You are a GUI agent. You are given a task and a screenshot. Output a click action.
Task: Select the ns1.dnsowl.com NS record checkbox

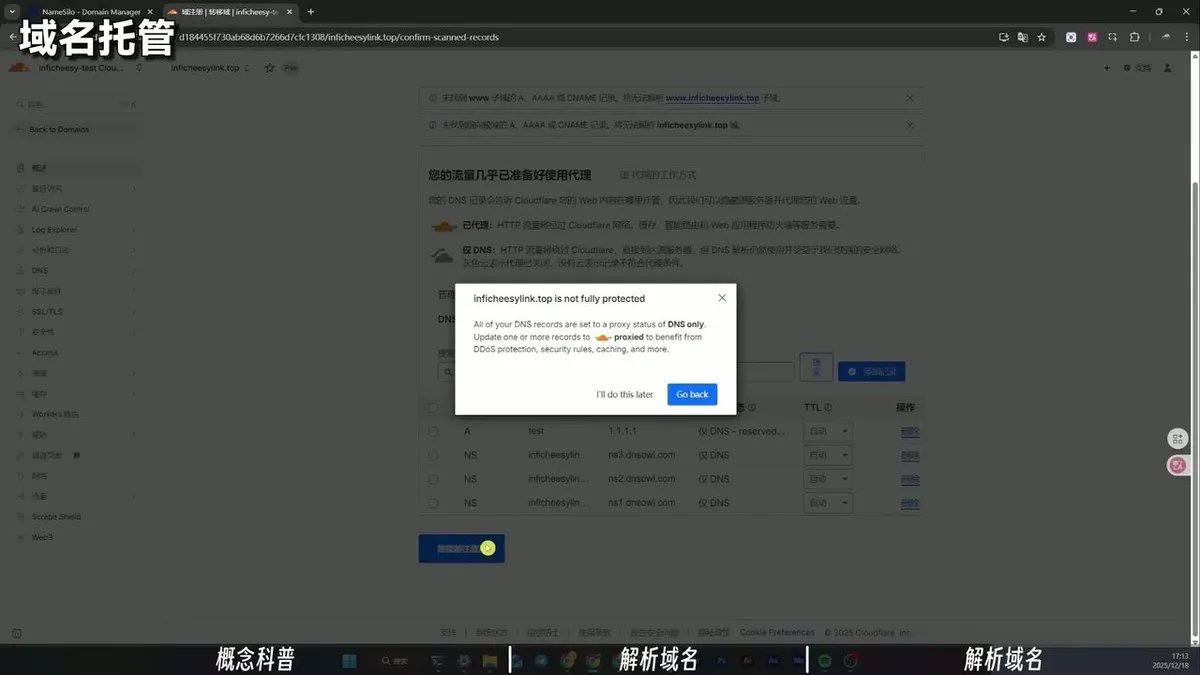(432, 503)
